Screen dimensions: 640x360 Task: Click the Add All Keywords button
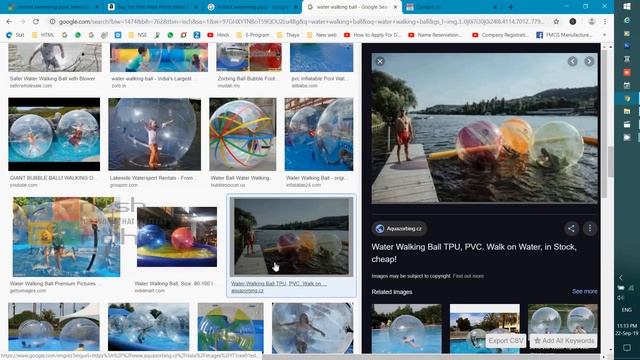tap(564, 340)
